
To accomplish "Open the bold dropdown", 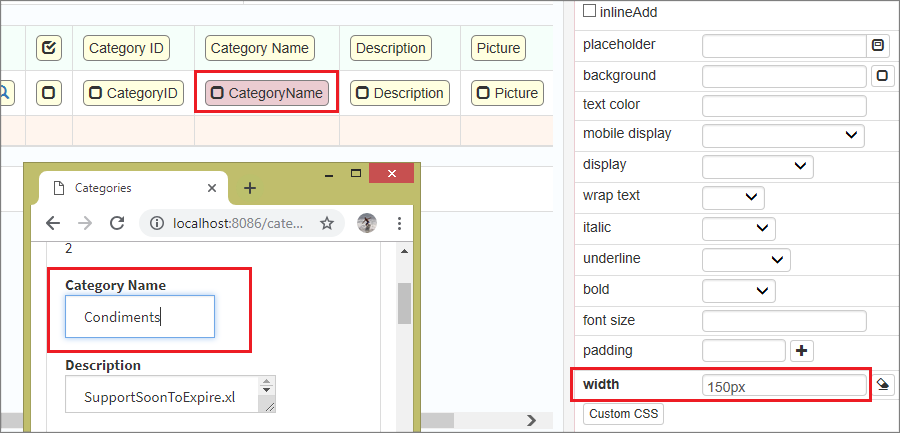I will 739,291.
